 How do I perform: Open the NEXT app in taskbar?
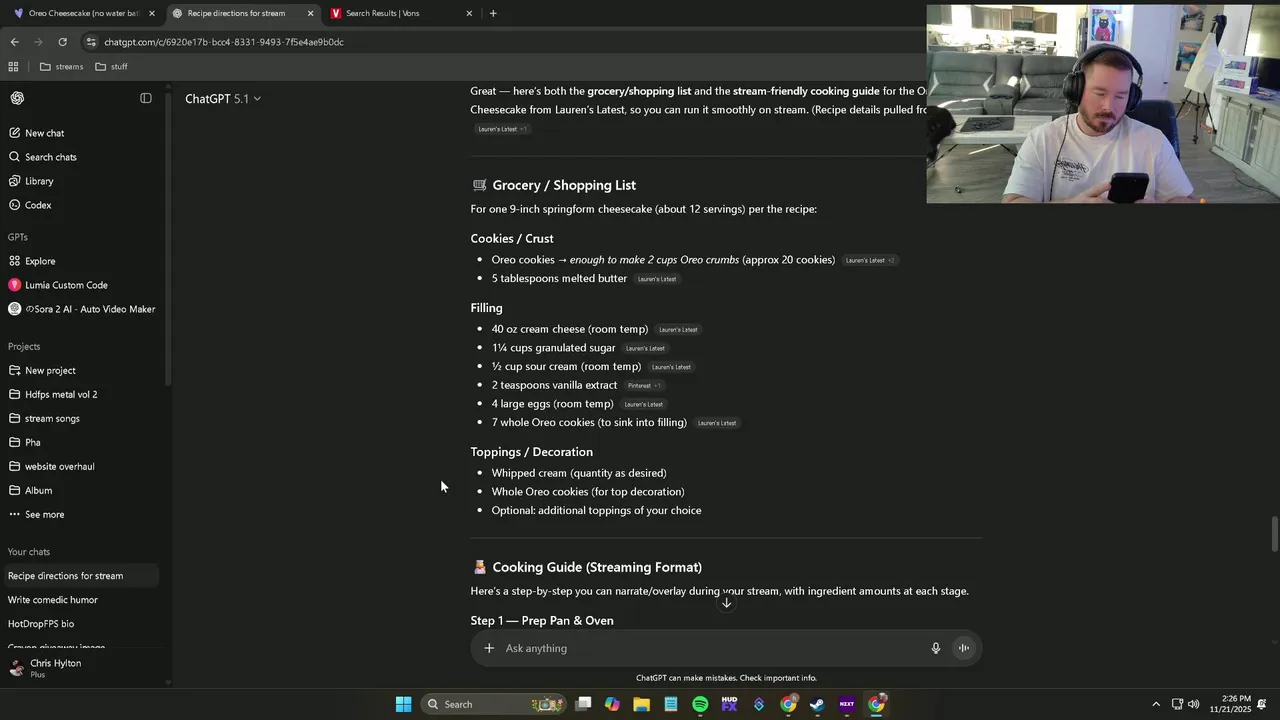pos(847,704)
